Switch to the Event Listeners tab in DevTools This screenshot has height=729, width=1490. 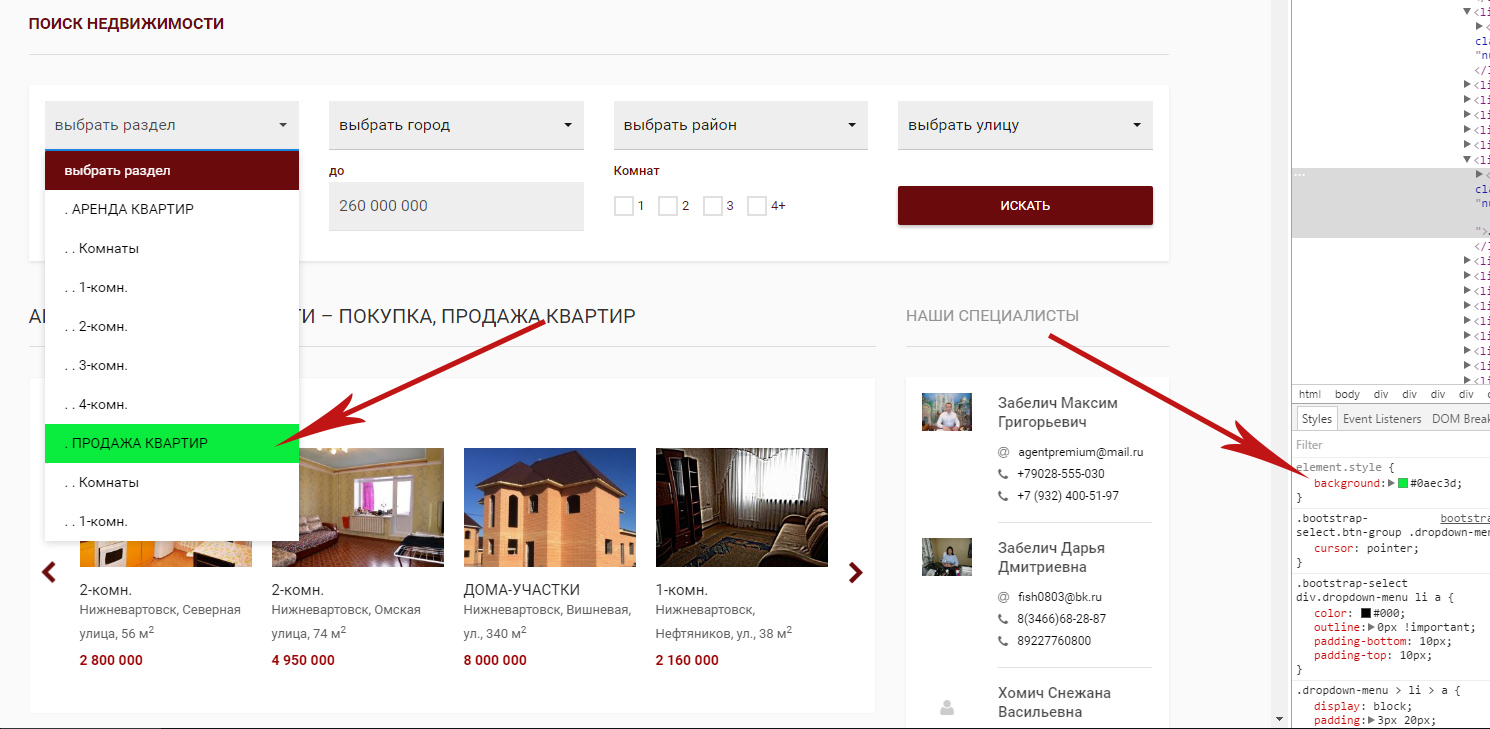[1381, 419]
